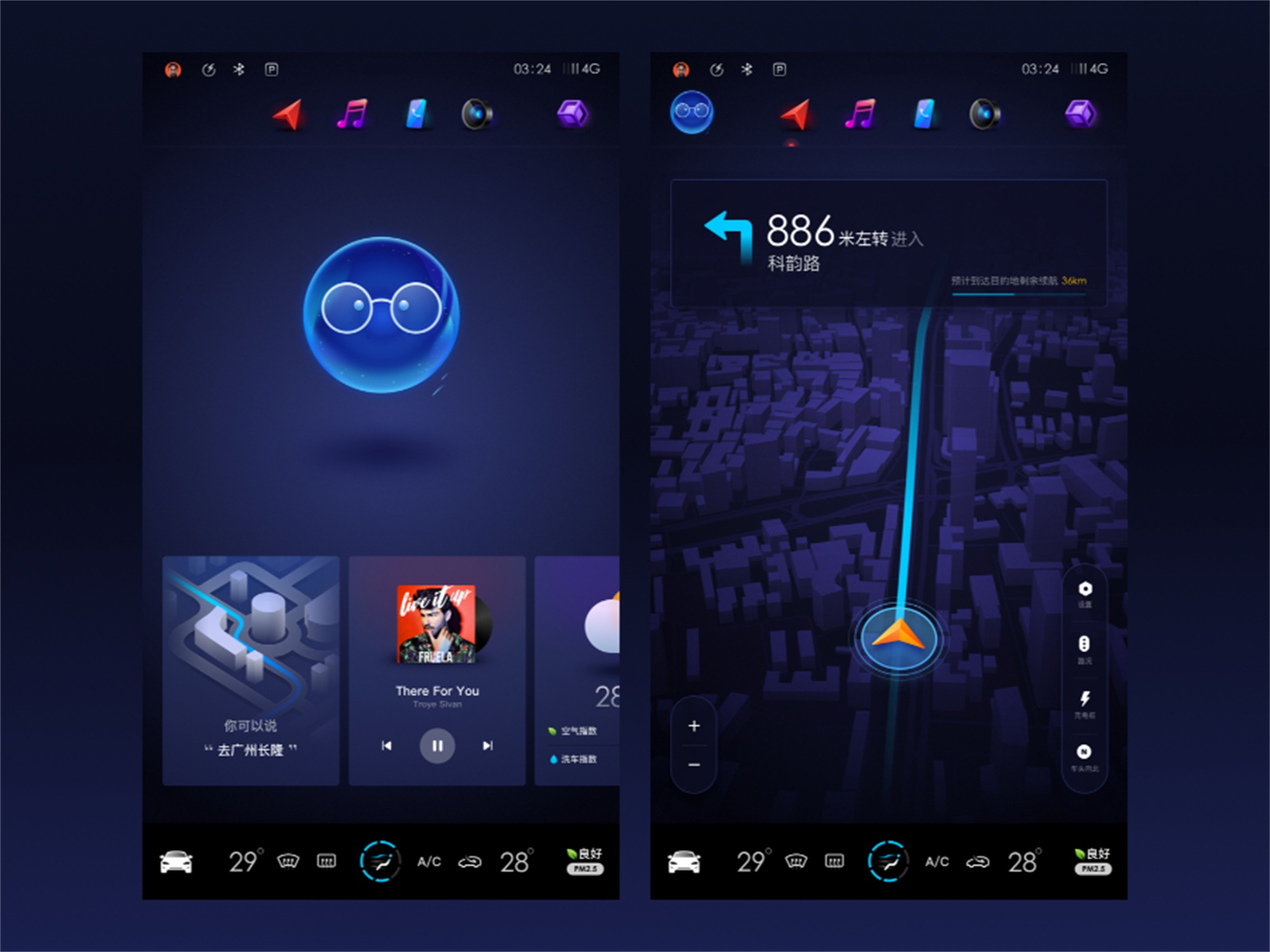Viewport: 1270px width, 952px height.
Task: Toggle the car wash index indicator
Action: tap(580, 760)
